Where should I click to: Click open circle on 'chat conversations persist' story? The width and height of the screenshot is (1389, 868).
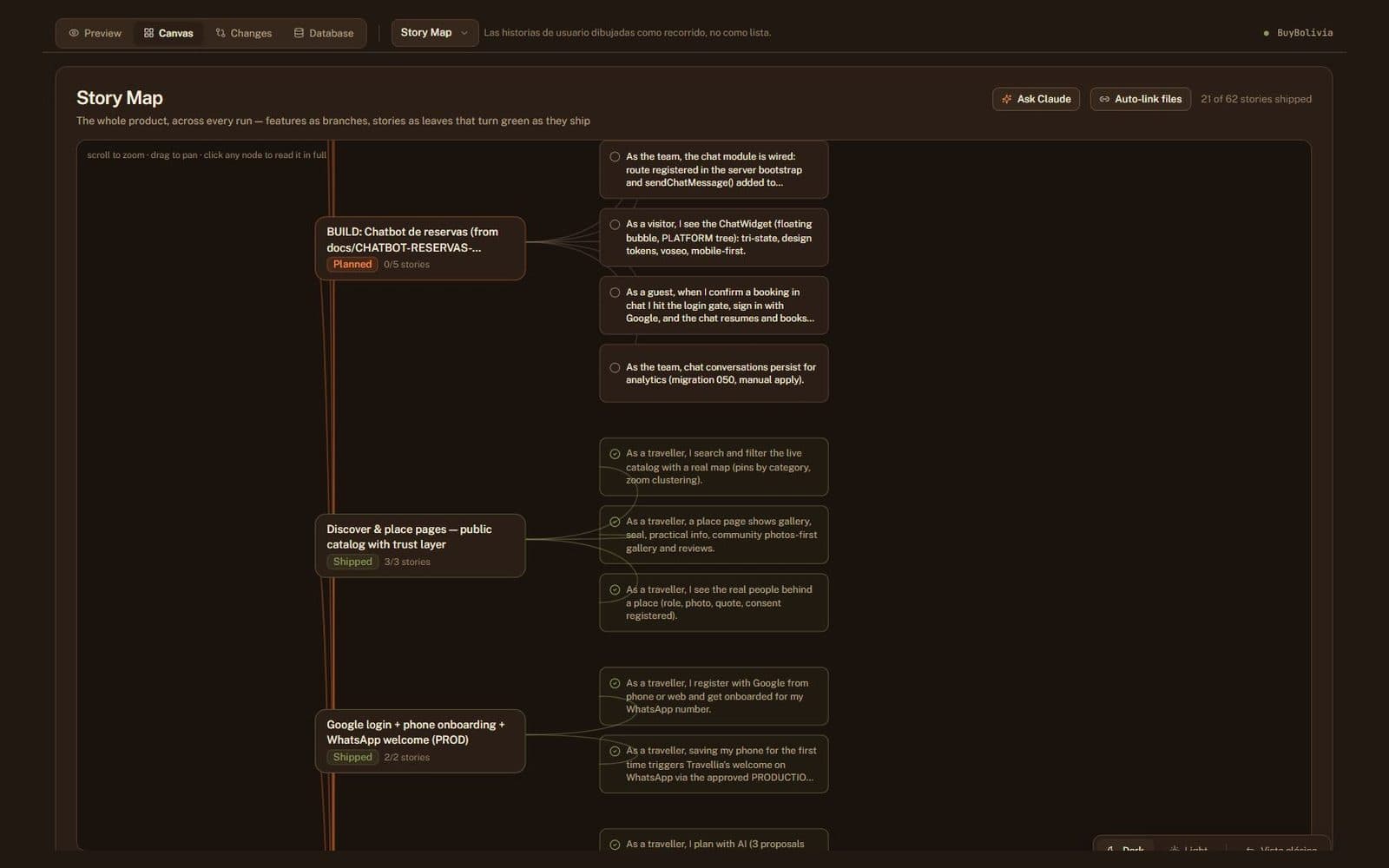click(x=615, y=368)
